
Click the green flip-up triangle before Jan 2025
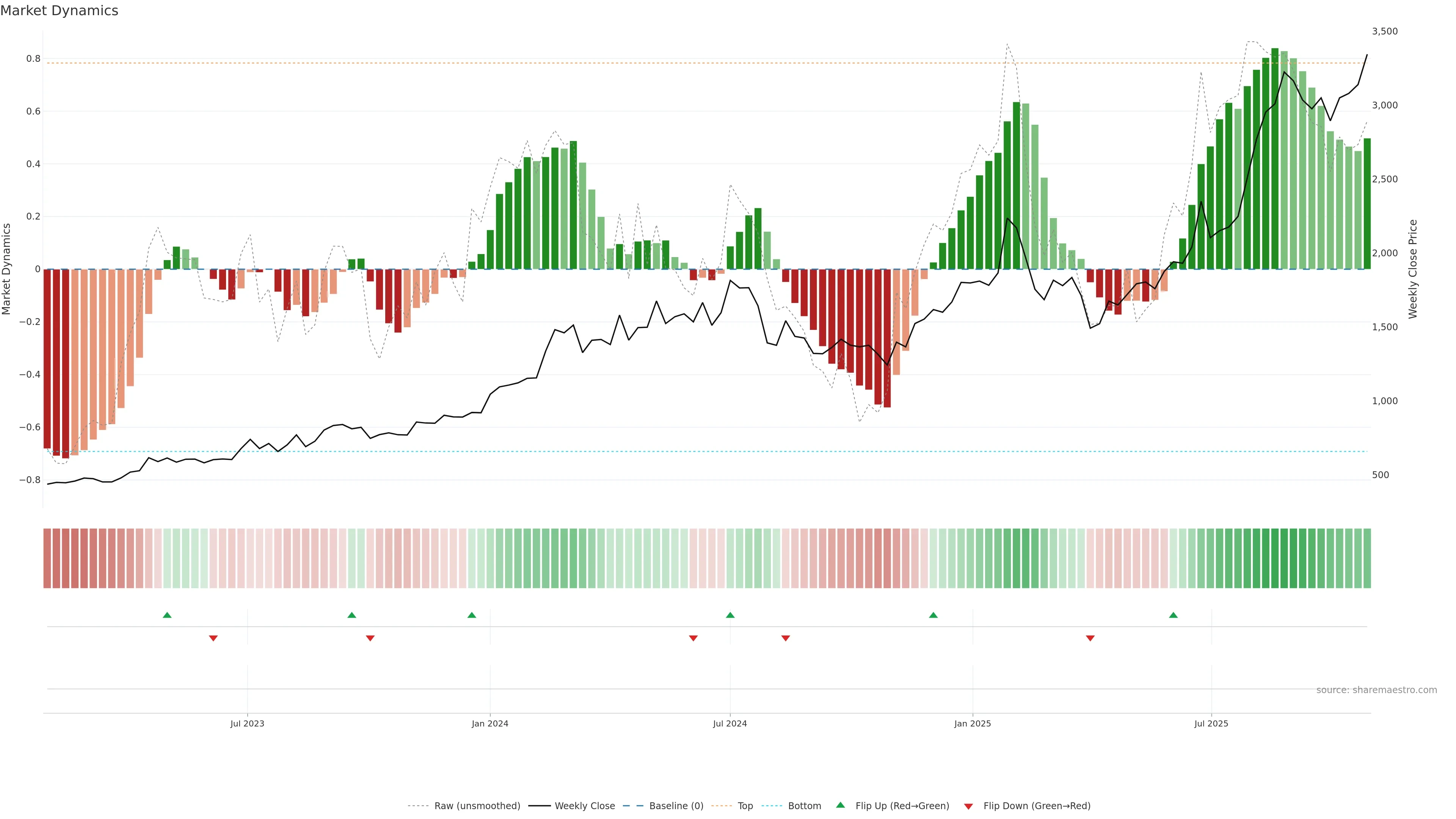933,615
